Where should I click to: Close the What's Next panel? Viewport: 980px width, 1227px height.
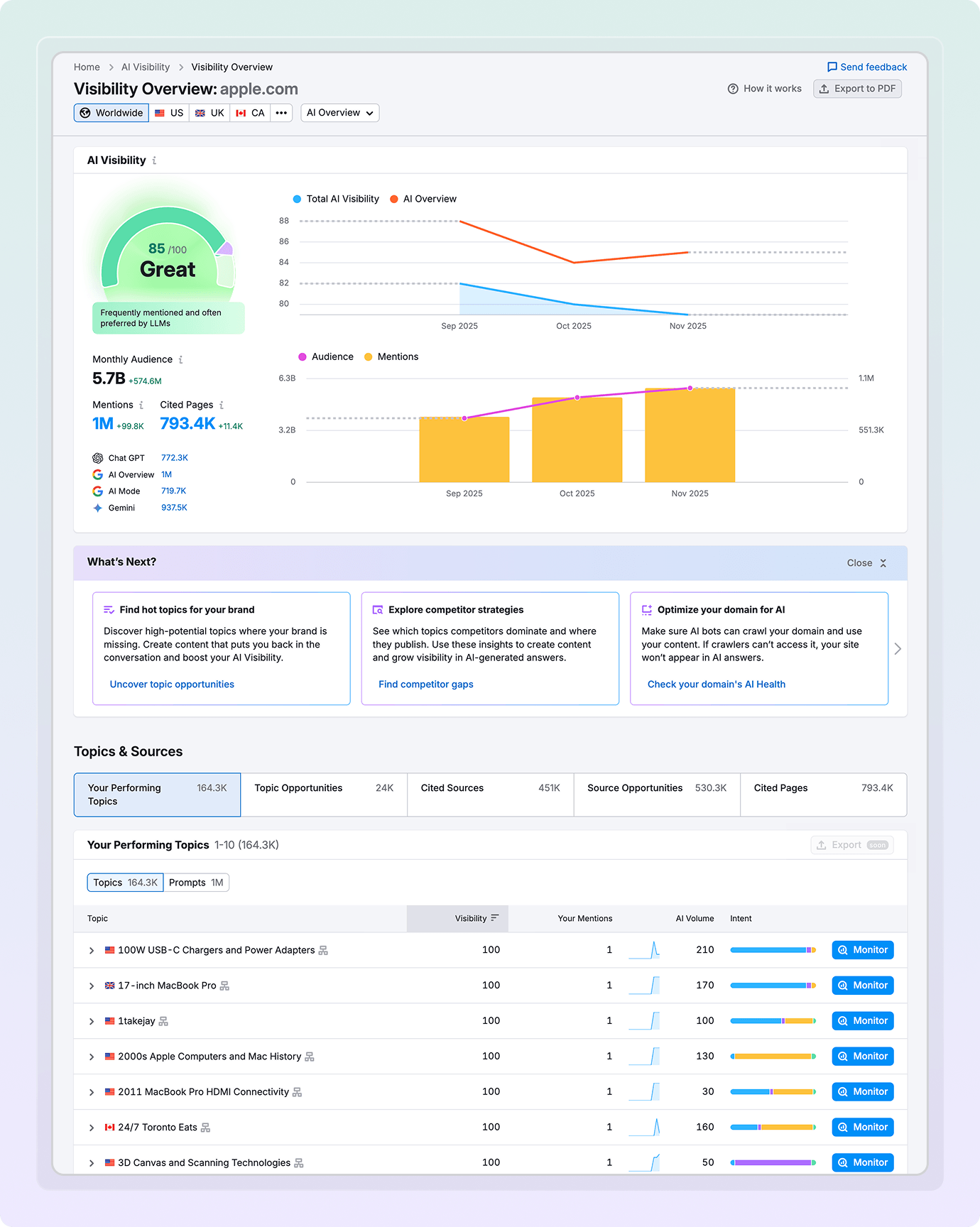(x=867, y=563)
